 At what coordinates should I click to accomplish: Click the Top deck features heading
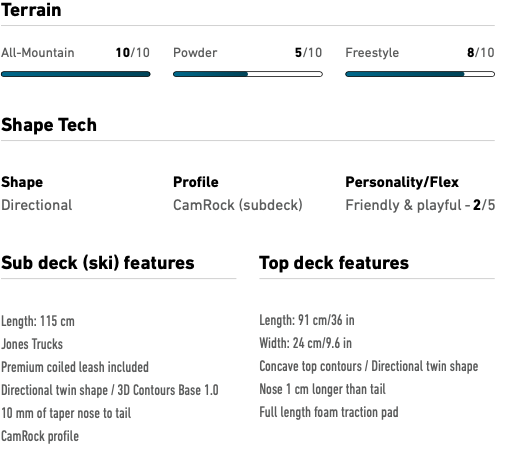[334, 263]
